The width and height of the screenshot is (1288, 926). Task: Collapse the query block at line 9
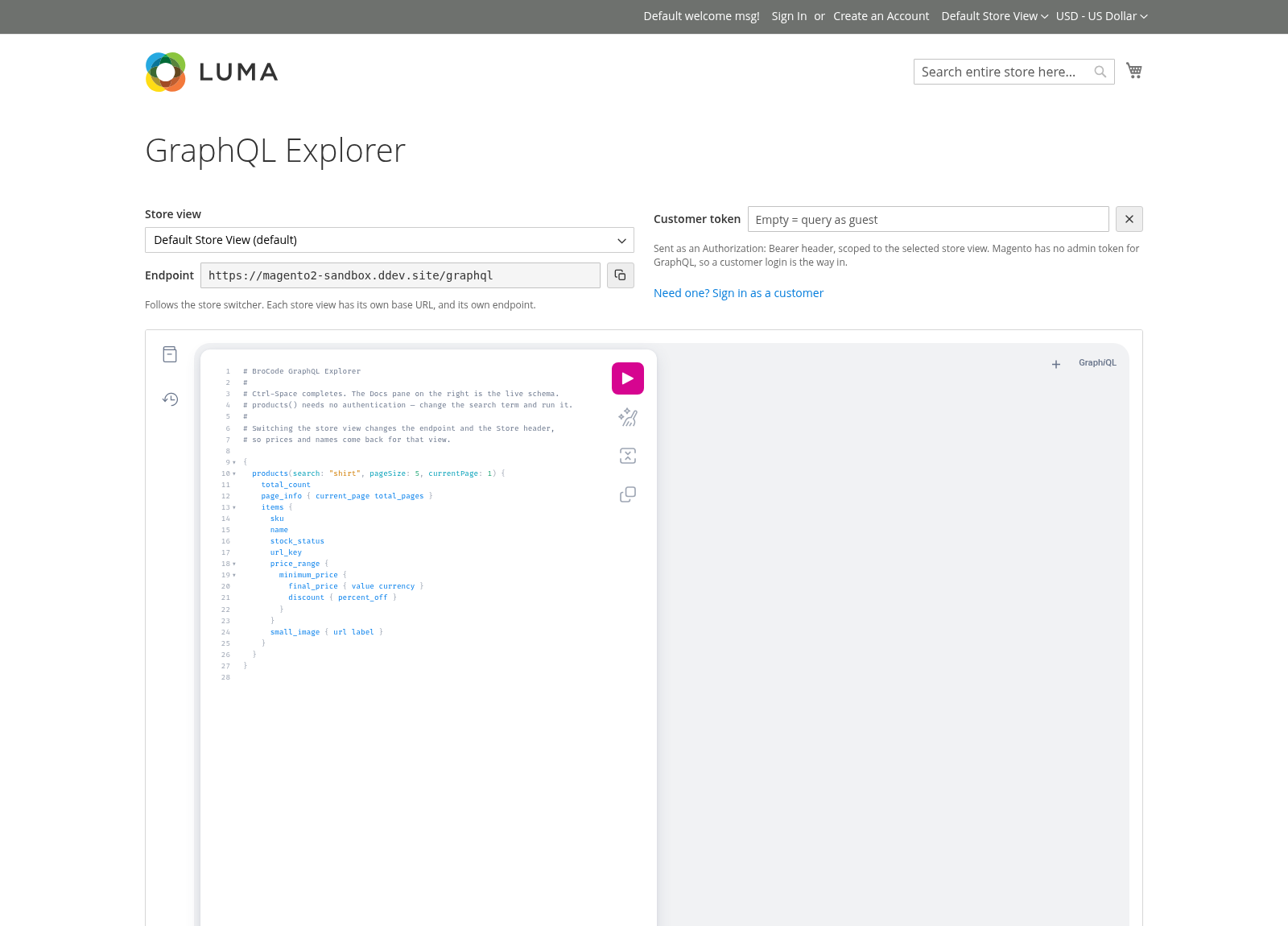coord(234,462)
